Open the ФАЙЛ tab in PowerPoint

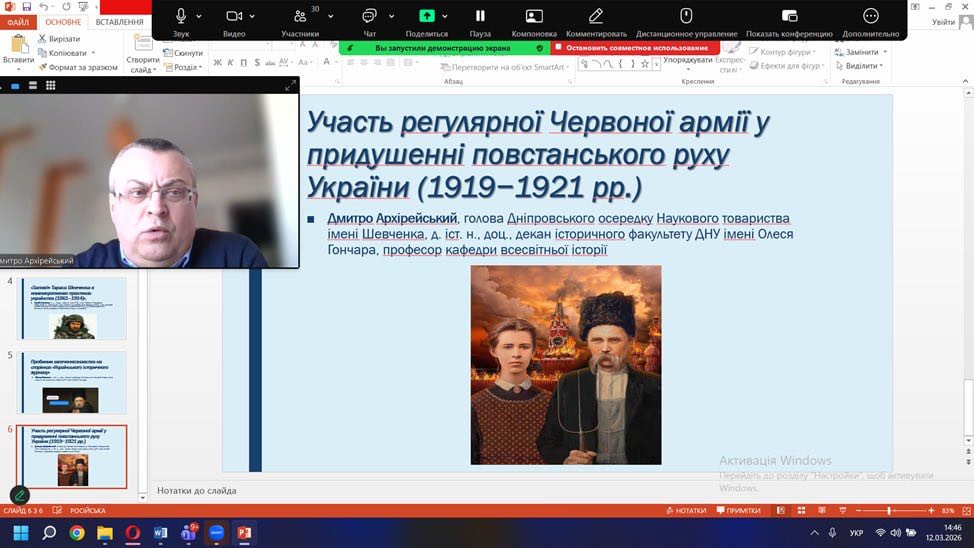(x=19, y=21)
